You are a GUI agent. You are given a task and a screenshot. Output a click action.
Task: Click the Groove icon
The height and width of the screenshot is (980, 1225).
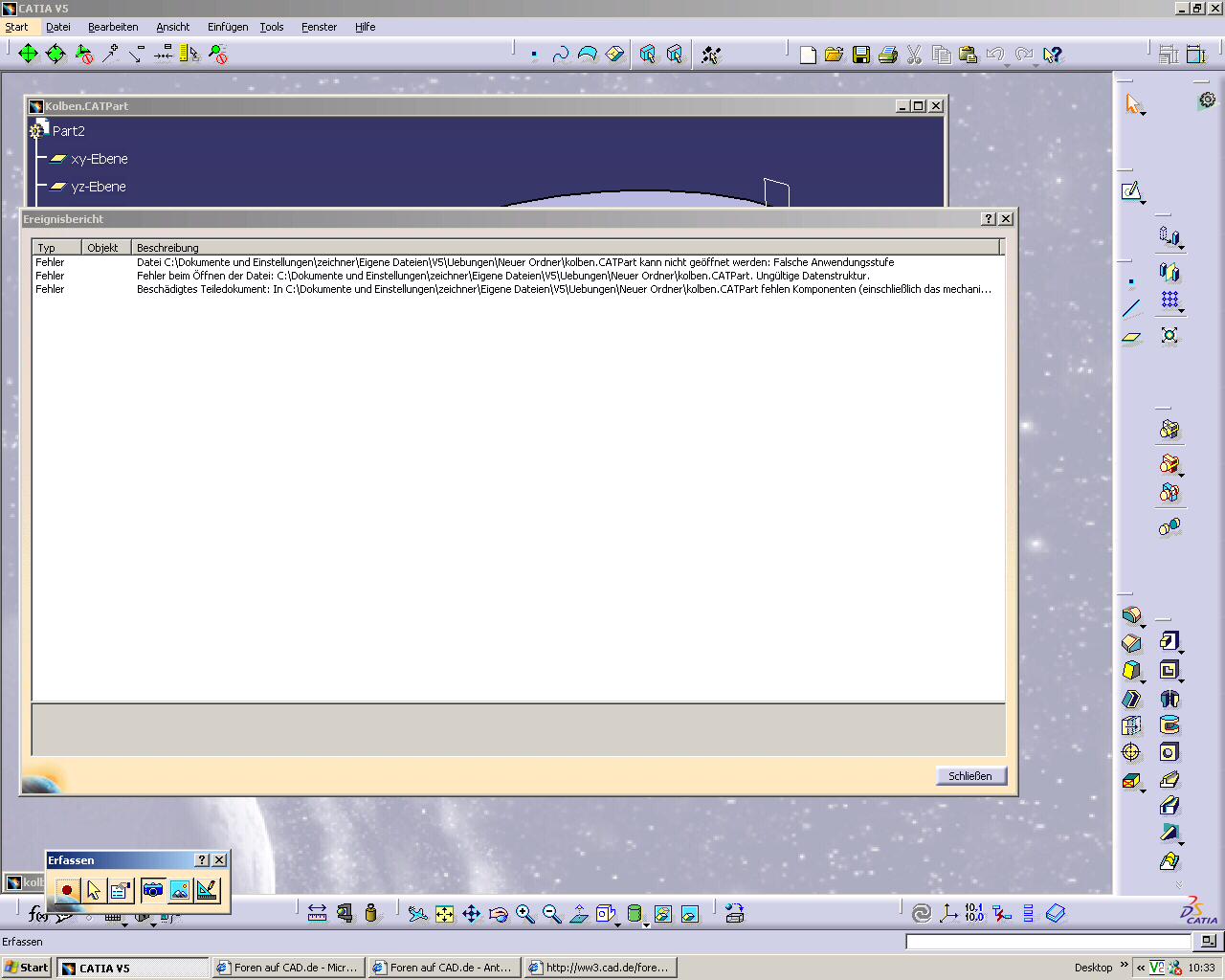coord(1169,725)
